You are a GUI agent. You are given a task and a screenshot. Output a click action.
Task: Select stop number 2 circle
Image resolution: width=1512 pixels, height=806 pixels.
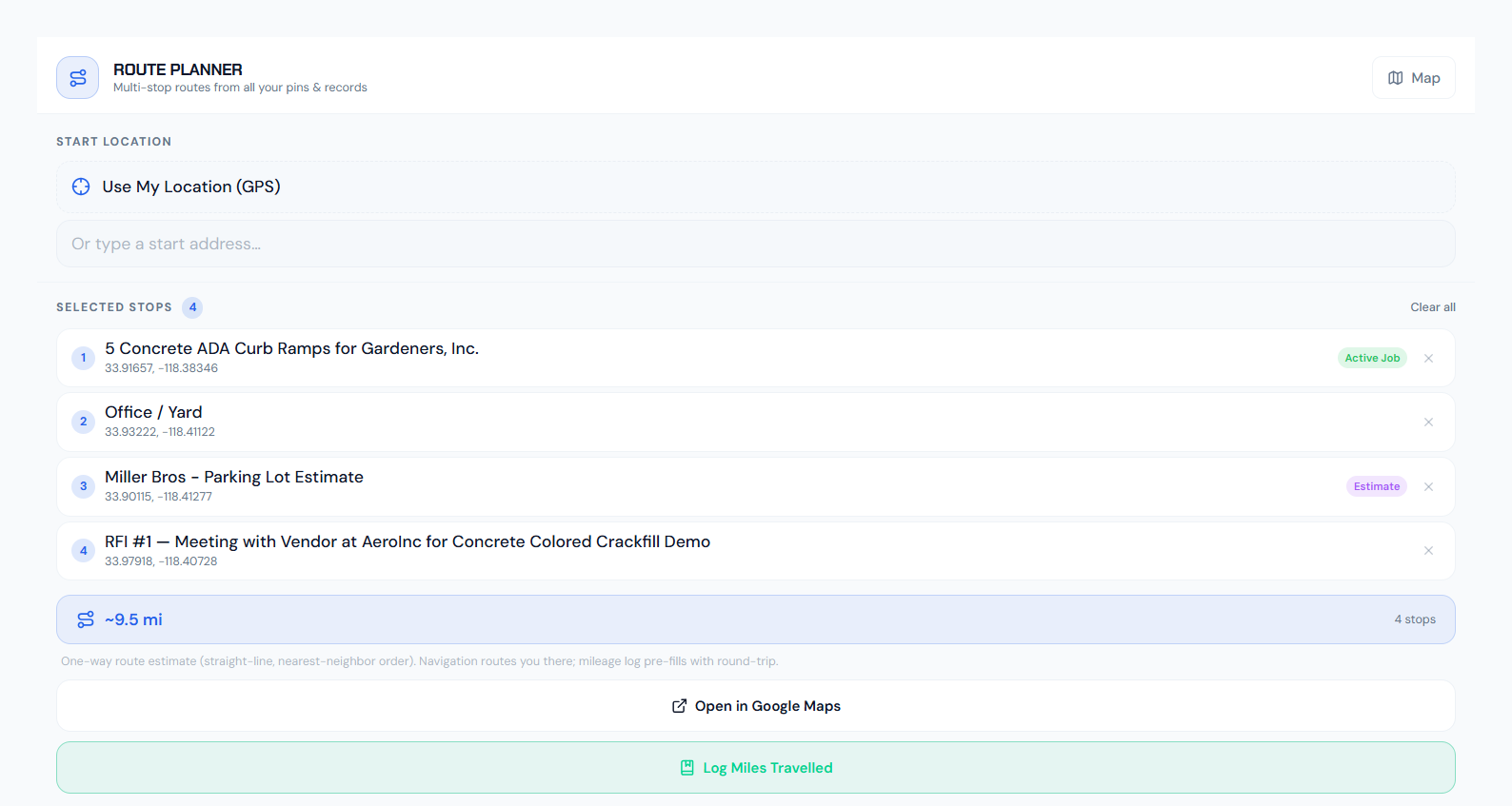tap(84, 422)
